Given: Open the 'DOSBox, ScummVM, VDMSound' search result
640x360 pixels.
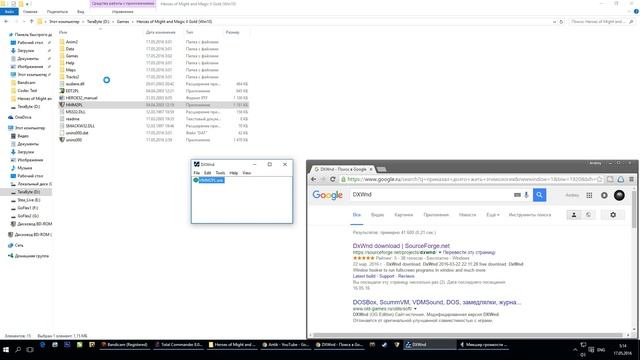Looking at the screenshot, I should (x=437, y=302).
